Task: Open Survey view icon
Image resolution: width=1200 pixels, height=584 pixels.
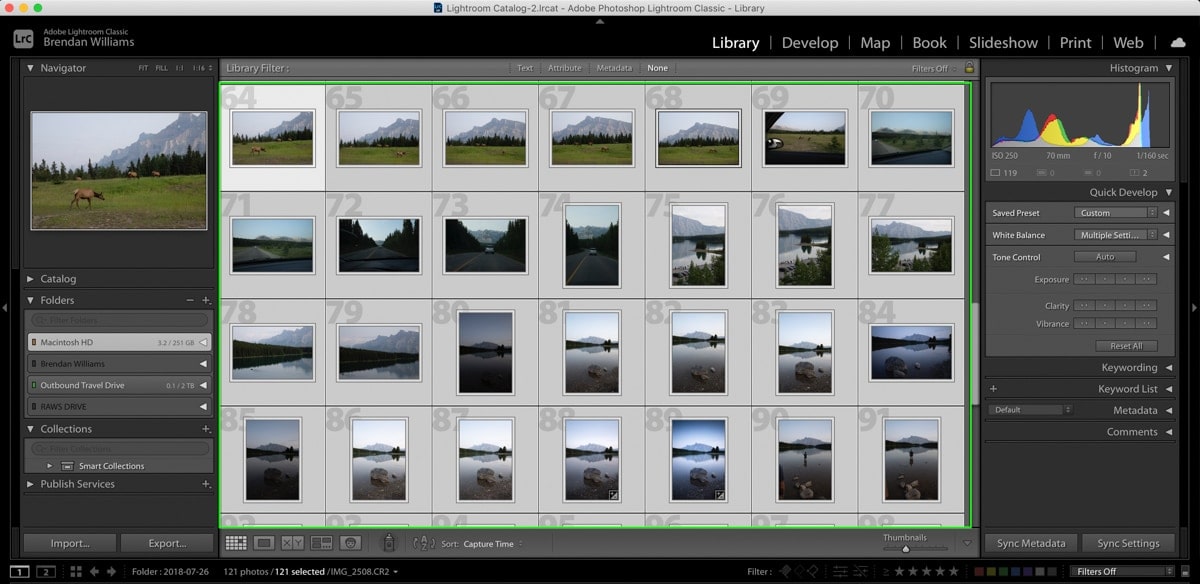Action: point(321,543)
